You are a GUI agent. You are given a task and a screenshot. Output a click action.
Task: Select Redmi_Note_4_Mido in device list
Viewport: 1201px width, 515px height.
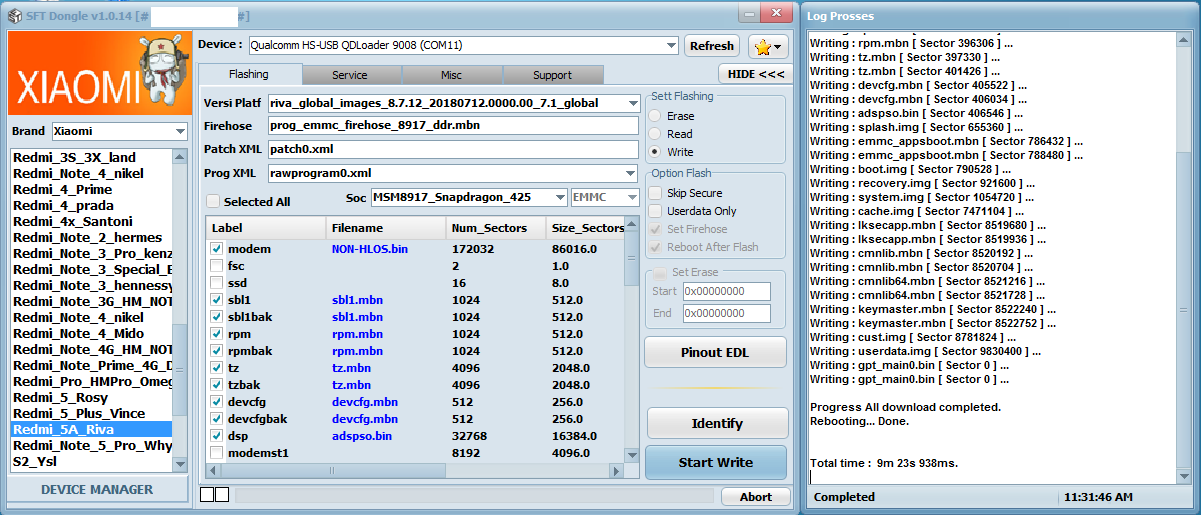91,334
